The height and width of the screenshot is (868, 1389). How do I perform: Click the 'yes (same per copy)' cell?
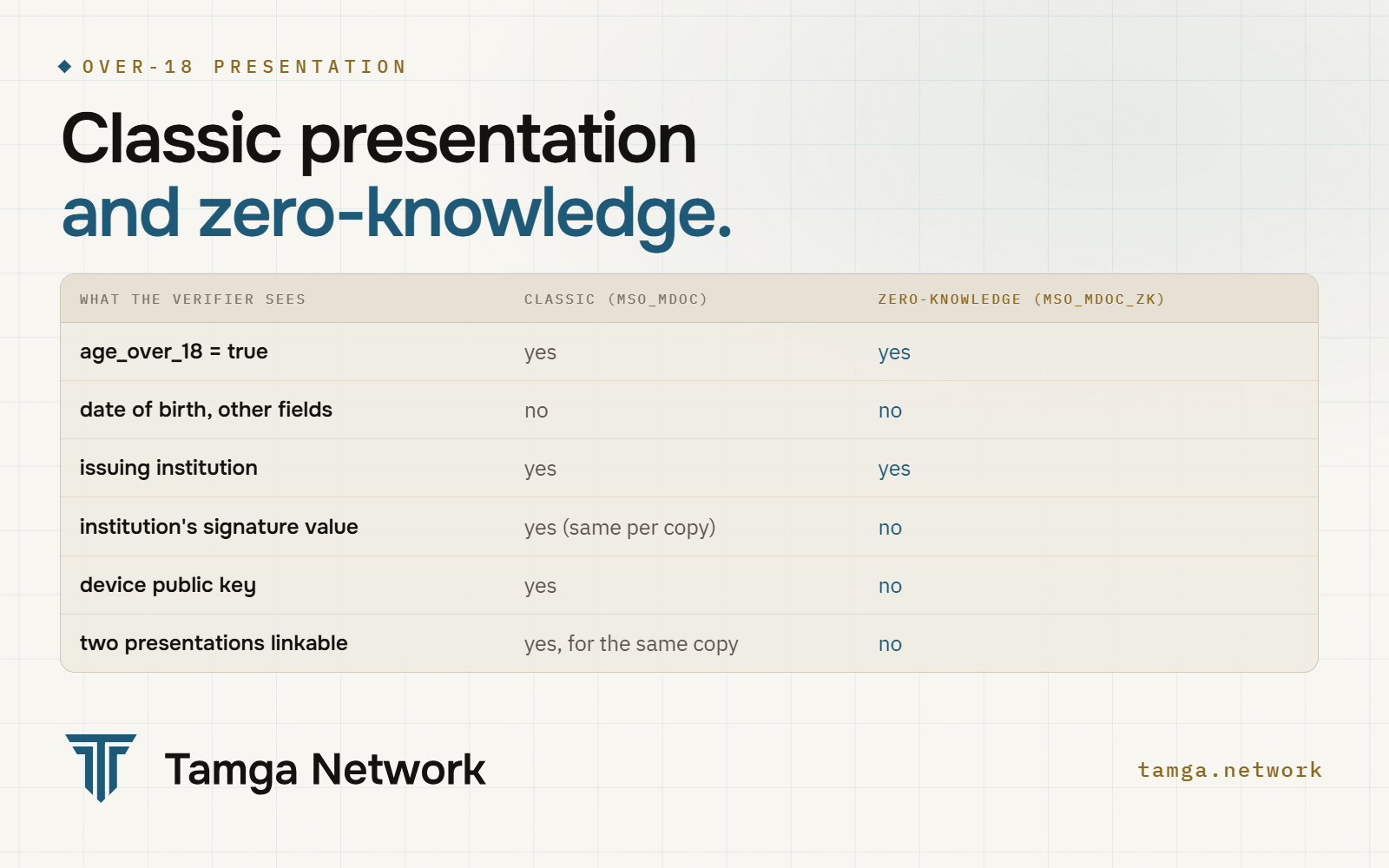click(620, 528)
